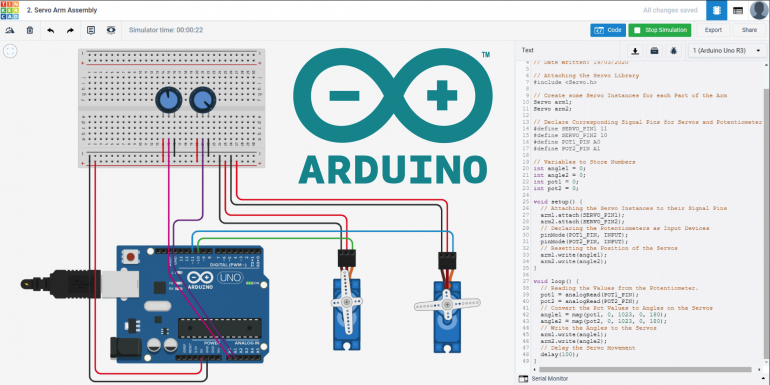The height and width of the screenshot is (385, 770).
Task: Switch to component list view
Action: click(738, 10)
